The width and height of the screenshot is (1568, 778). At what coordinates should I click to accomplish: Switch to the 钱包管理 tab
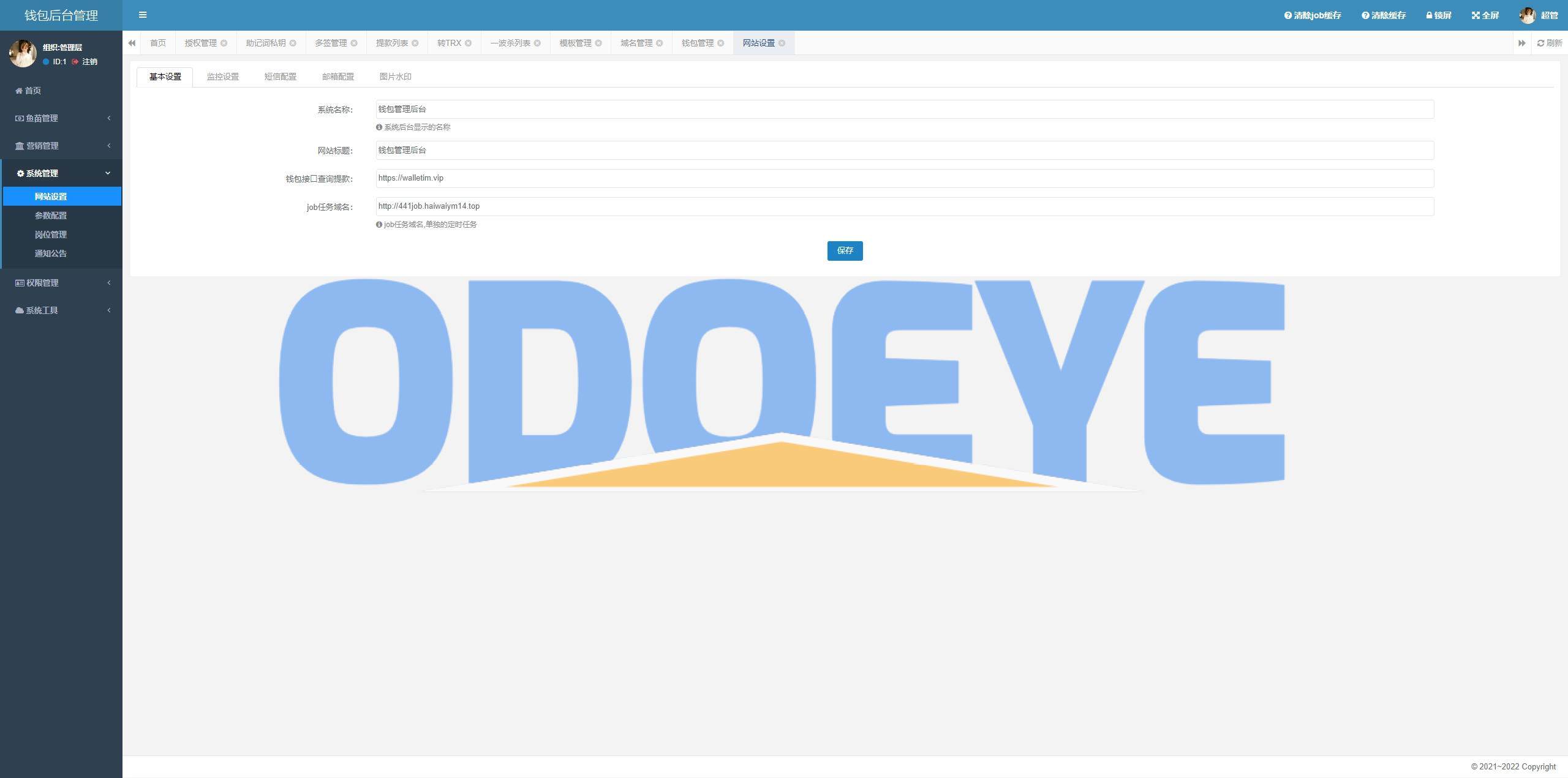pos(698,43)
